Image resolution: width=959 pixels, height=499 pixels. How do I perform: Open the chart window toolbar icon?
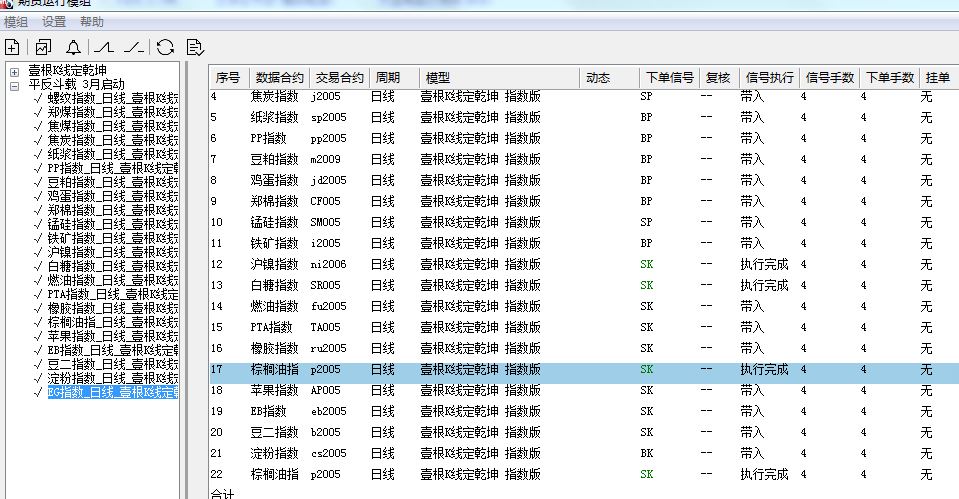[x=43, y=47]
